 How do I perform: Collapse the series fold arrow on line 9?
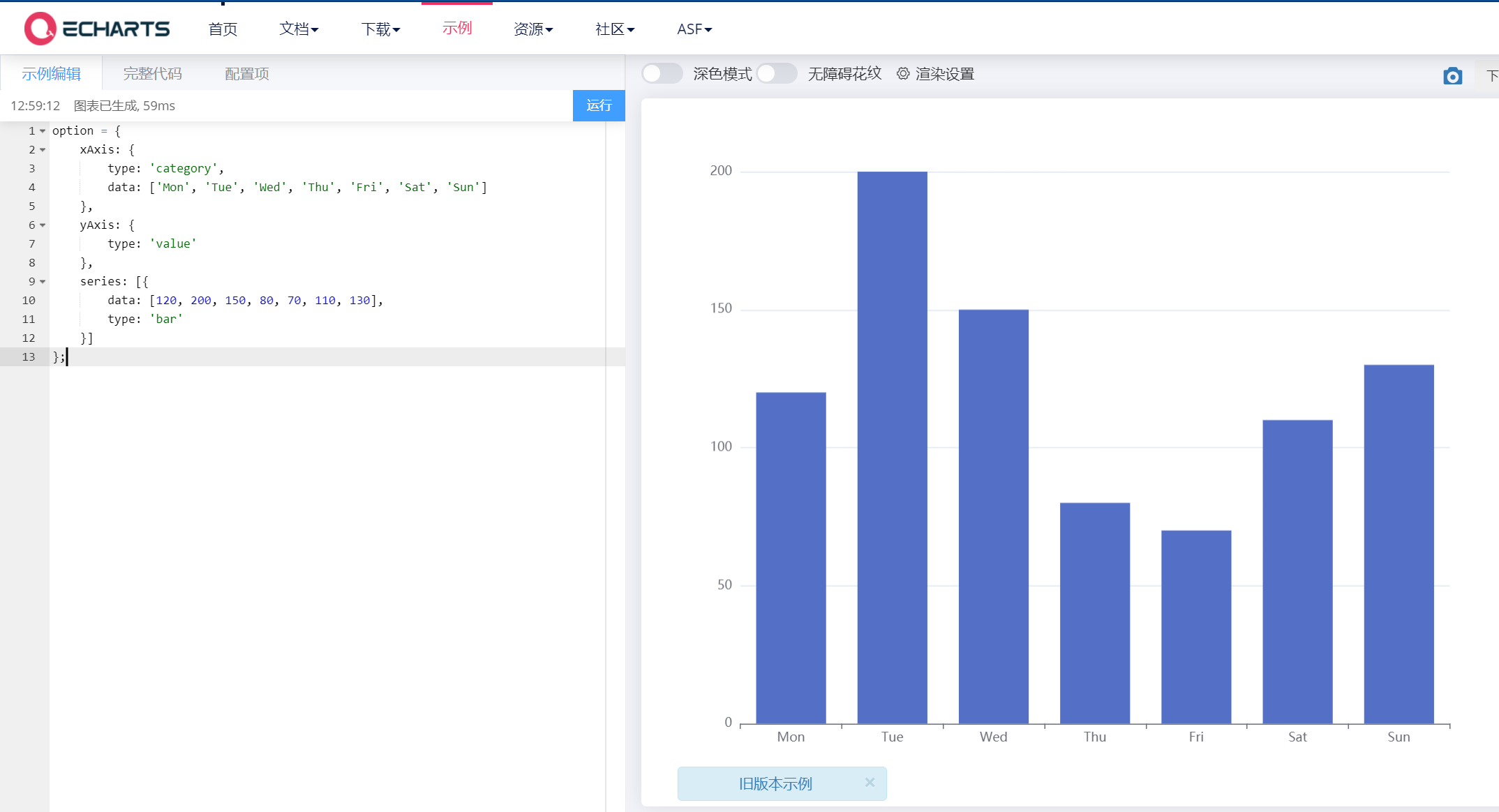(43, 282)
